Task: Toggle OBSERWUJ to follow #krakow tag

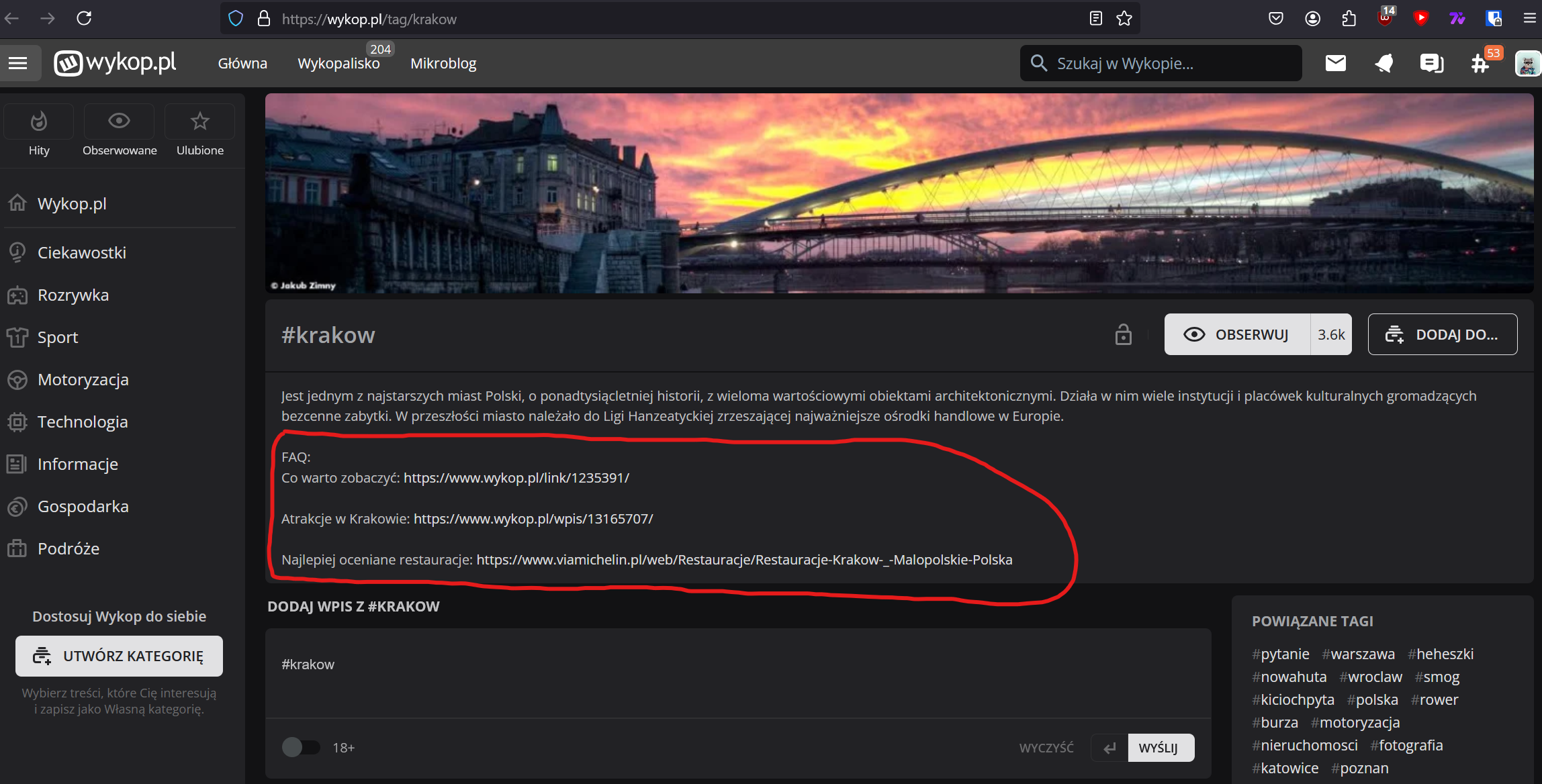Action: [x=1237, y=334]
